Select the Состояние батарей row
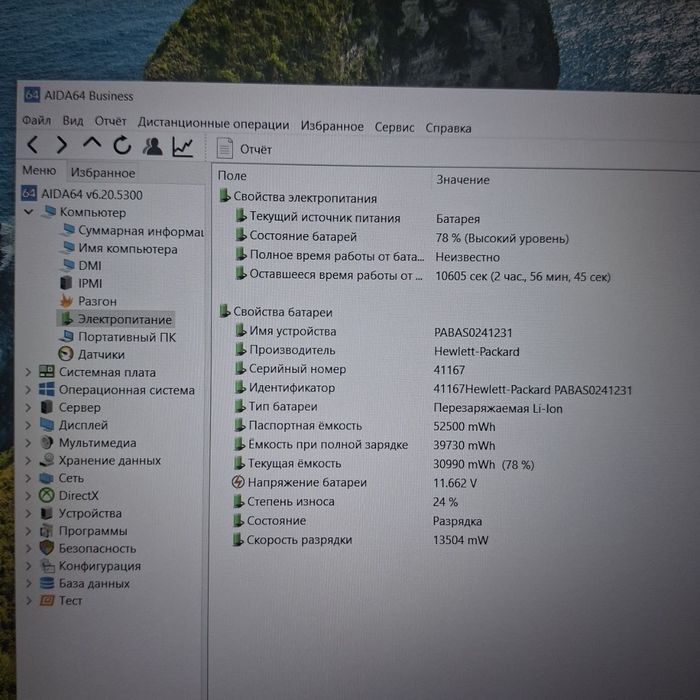The image size is (700, 700). point(401,237)
